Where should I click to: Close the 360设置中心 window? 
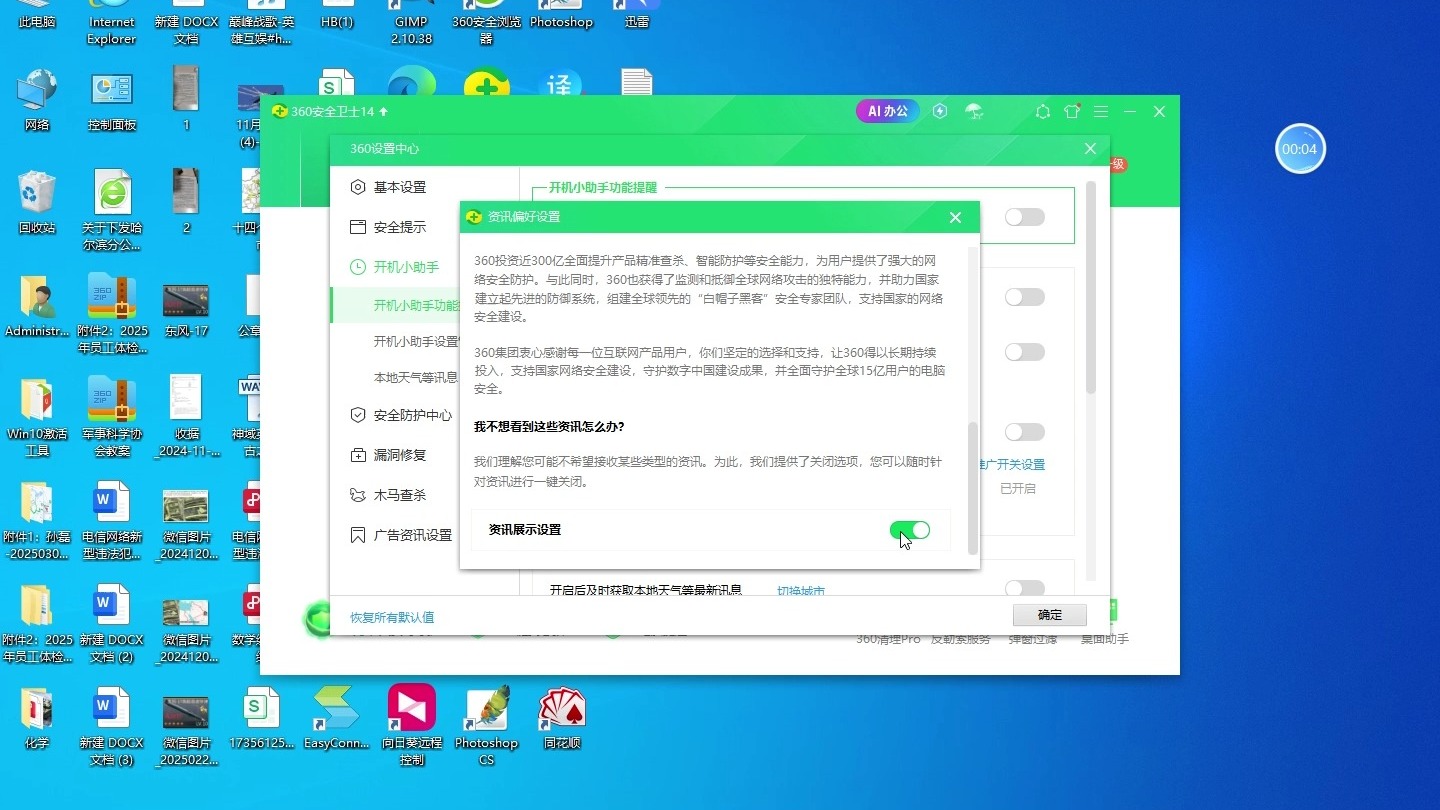pyautogui.click(x=1090, y=149)
